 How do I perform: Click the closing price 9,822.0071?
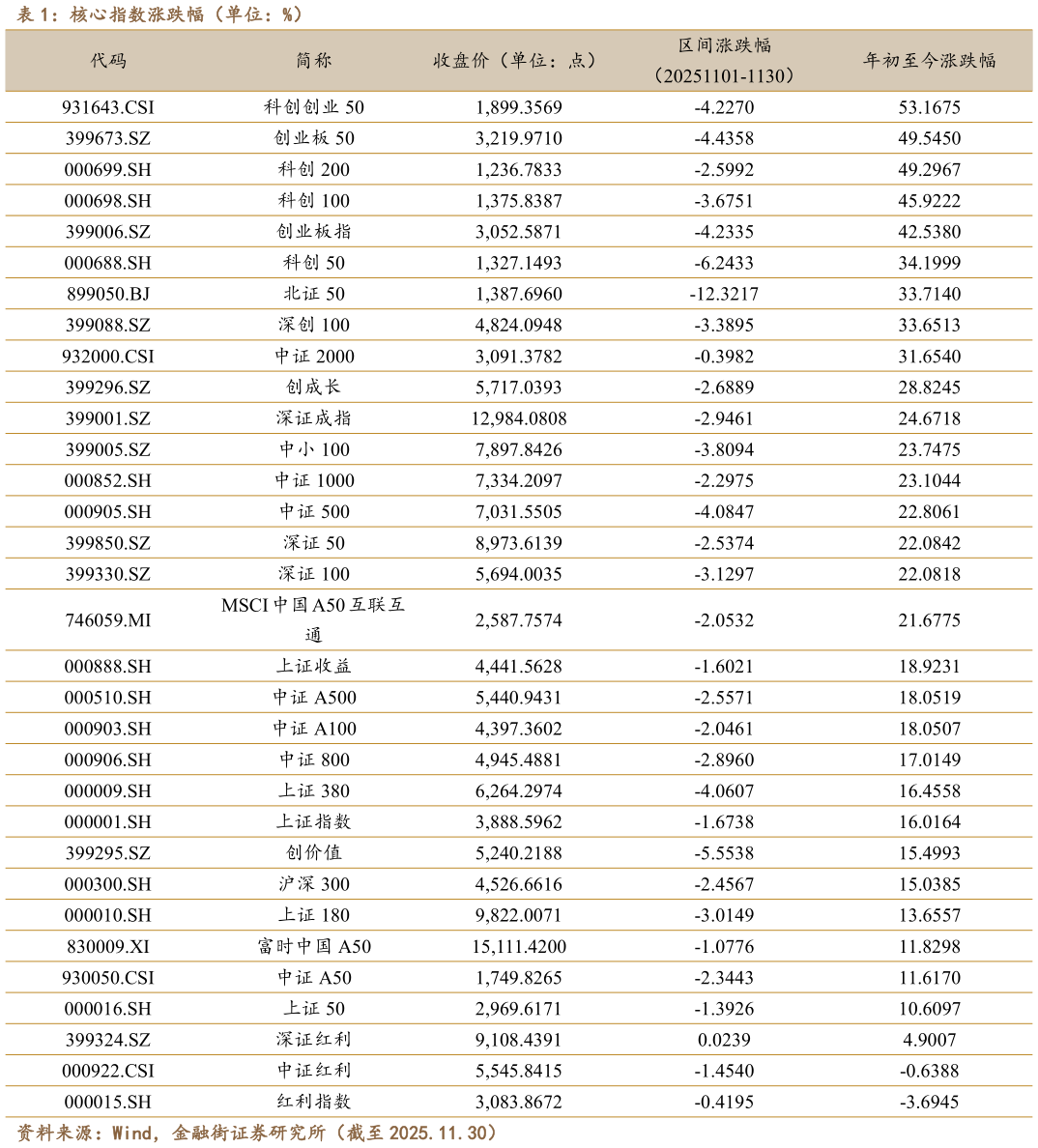click(519, 916)
